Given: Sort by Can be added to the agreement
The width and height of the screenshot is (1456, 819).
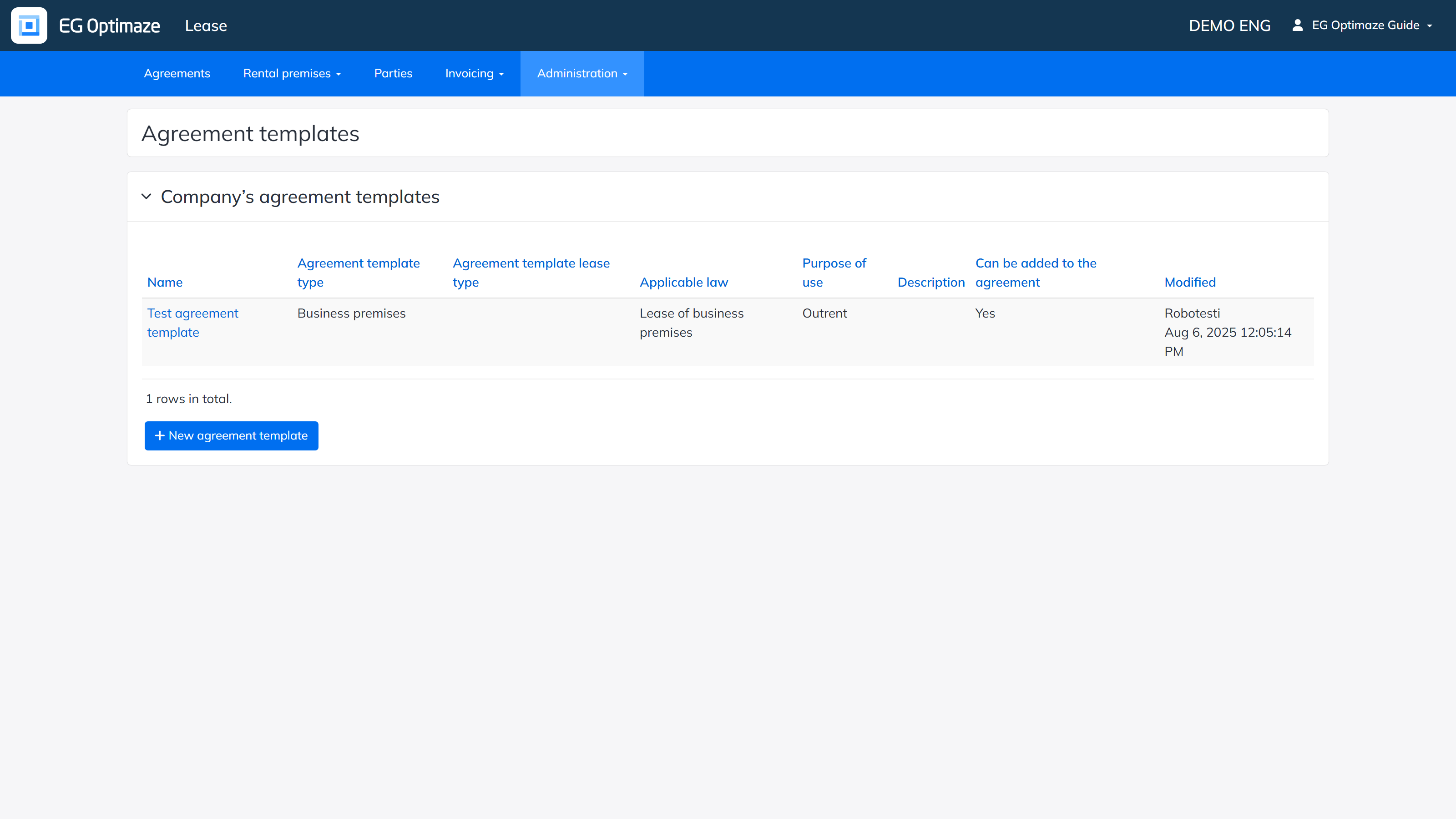Looking at the screenshot, I should [1036, 273].
